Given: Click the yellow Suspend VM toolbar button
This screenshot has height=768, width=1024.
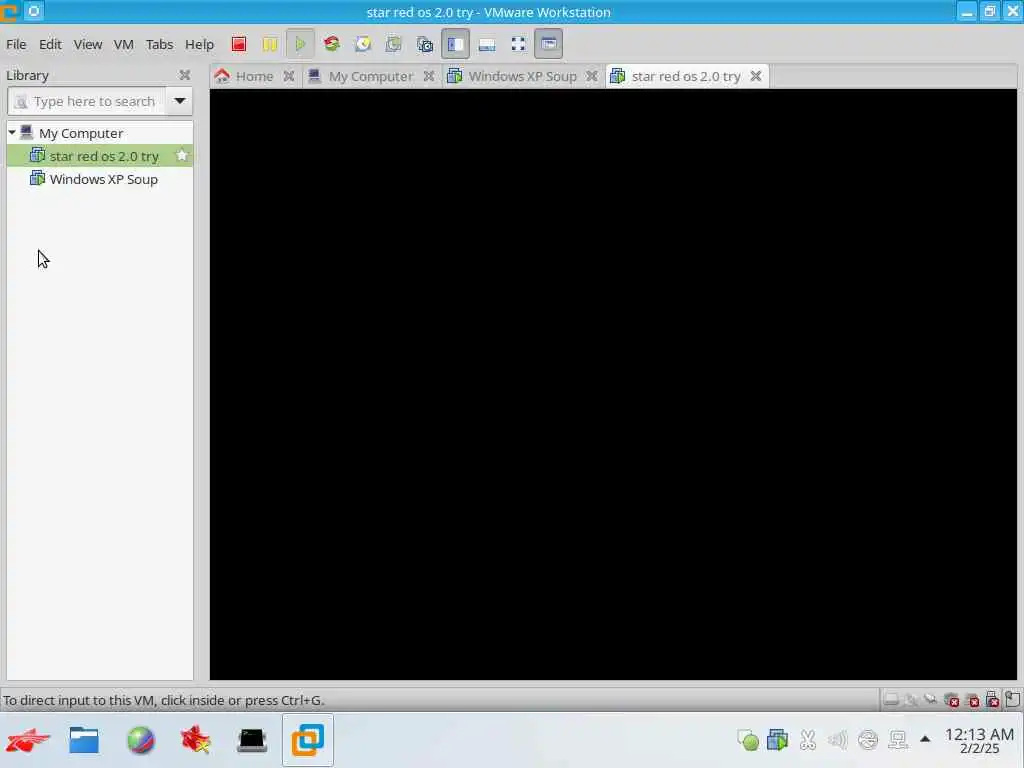Looking at the screenshot, I should (x=269, y=44).
